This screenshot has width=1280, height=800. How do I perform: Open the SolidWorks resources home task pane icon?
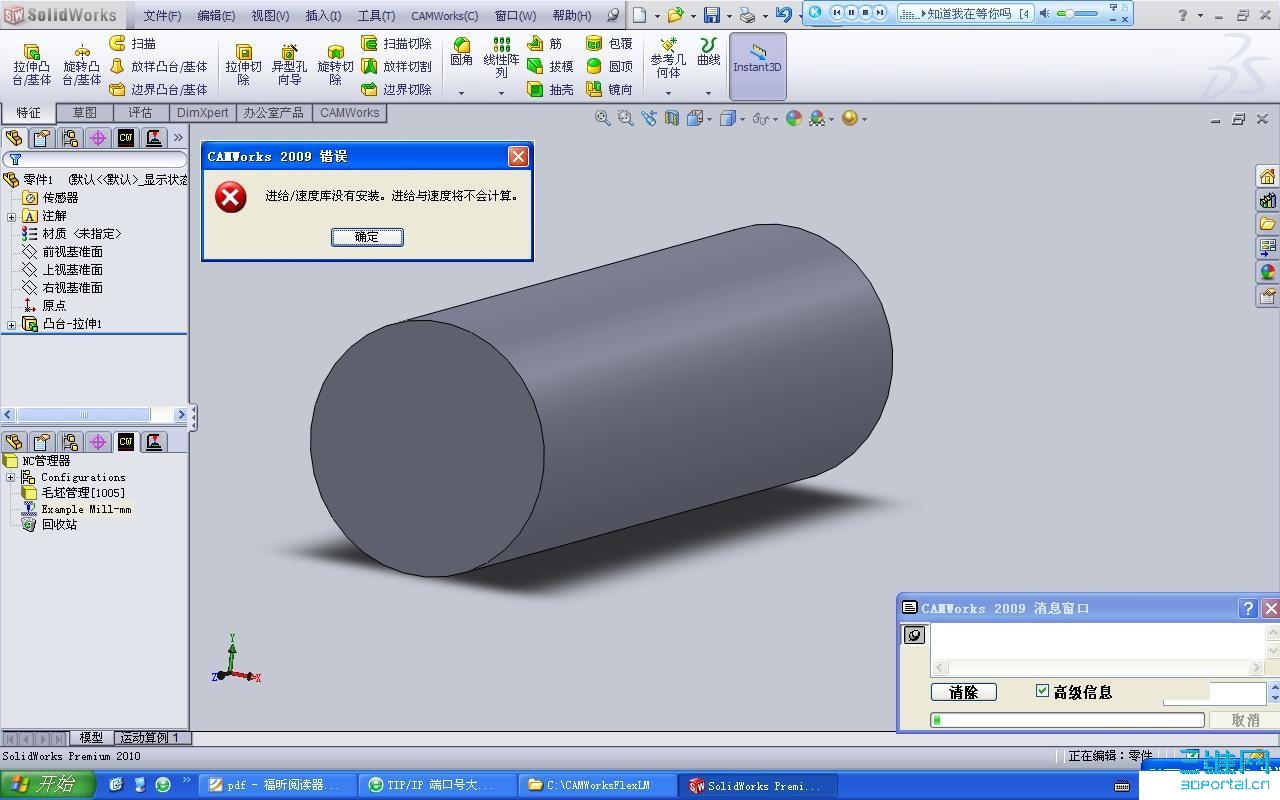1268,176
